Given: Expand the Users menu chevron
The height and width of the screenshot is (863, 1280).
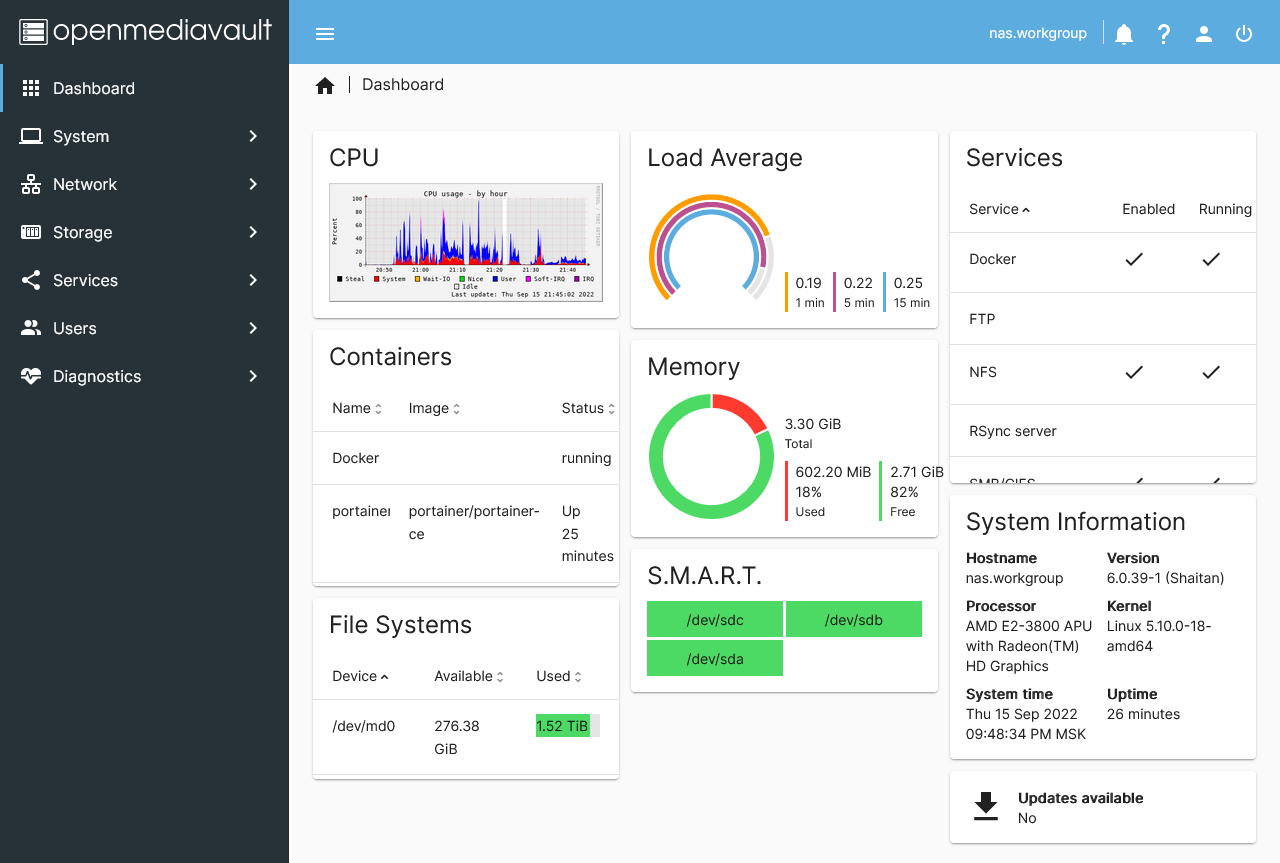Looking at the screenshot, I should 253,328.
